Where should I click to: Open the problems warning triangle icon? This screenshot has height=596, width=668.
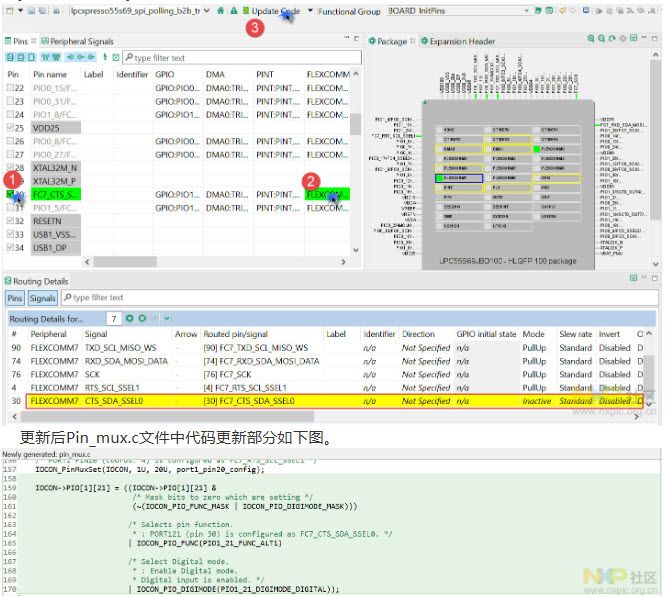pos(233,11)
